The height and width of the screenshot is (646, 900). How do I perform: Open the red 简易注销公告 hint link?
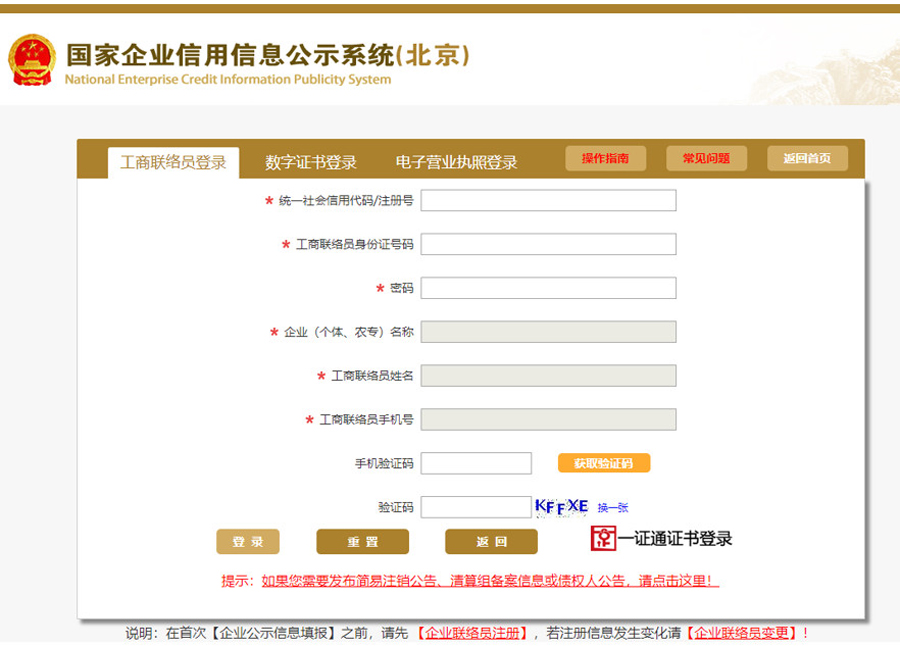[x=490, y=581]
